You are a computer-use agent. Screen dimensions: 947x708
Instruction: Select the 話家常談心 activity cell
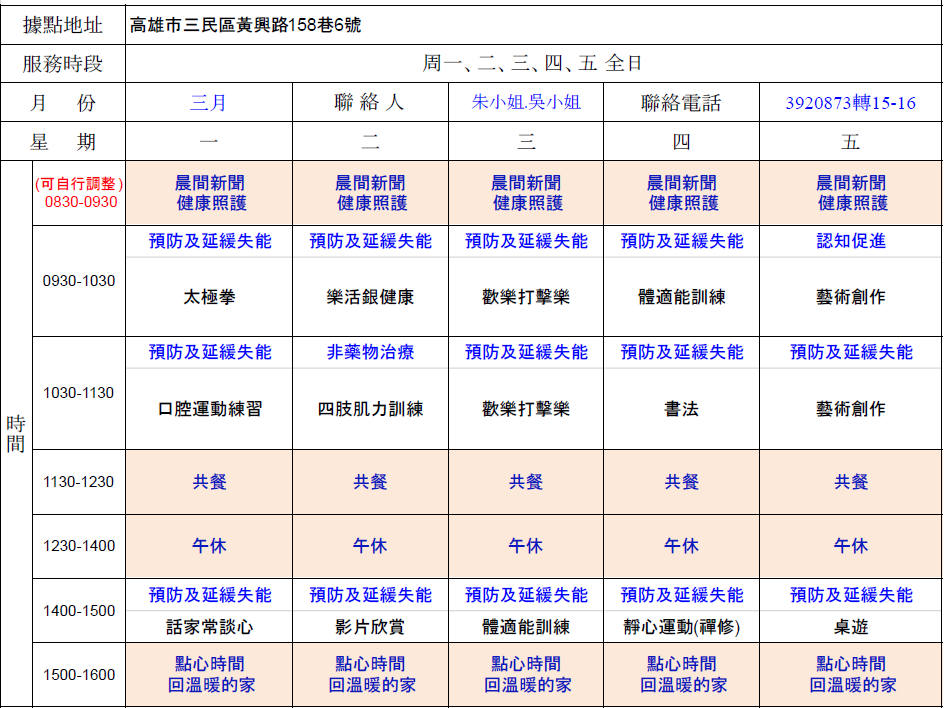click(209, 628)
